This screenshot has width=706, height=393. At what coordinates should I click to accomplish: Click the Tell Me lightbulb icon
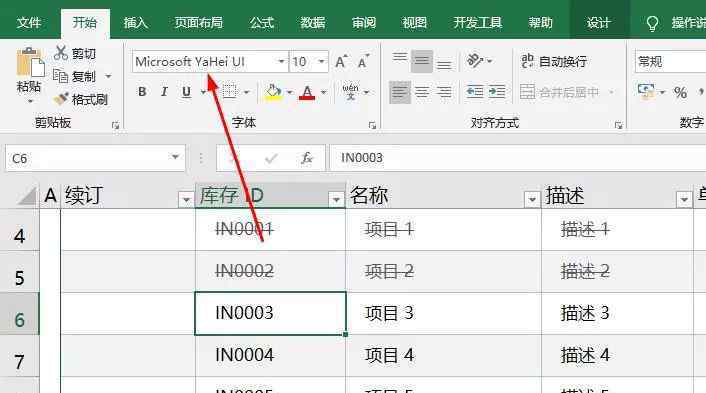[652, 23]
